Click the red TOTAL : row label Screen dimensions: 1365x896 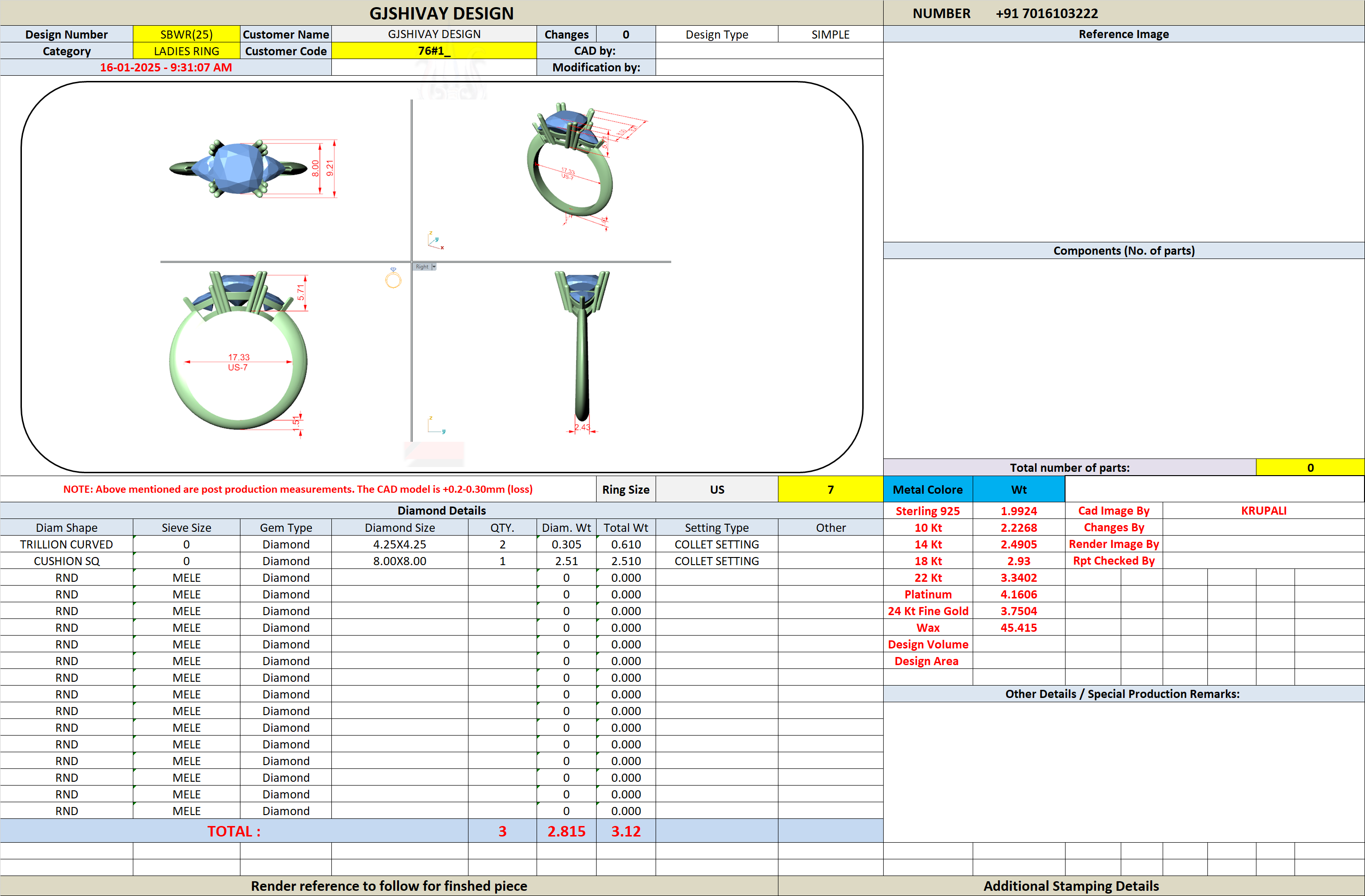234,831
